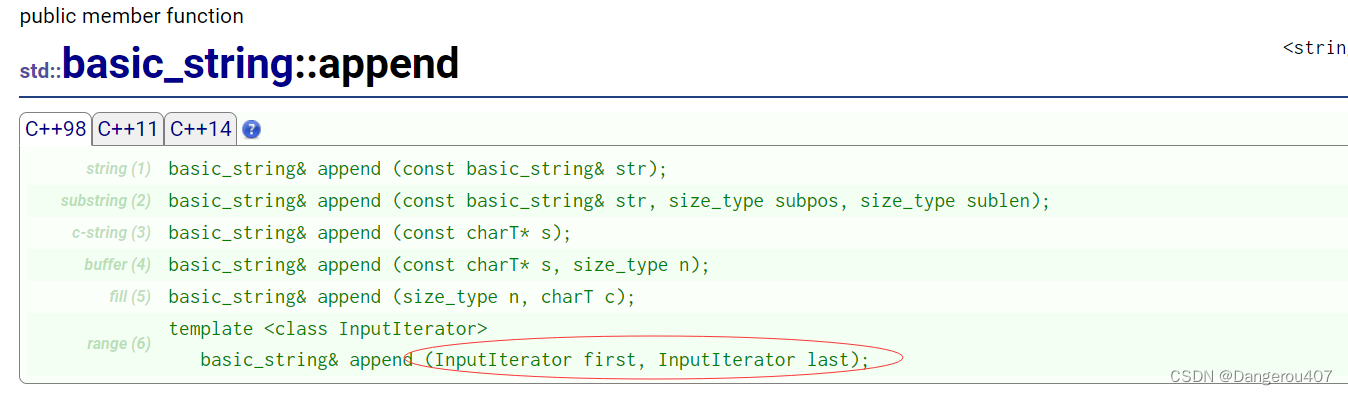Click the signature with subpos and sublen
The height and width of the screenshot is (395, 1348).
pos(609,201)
